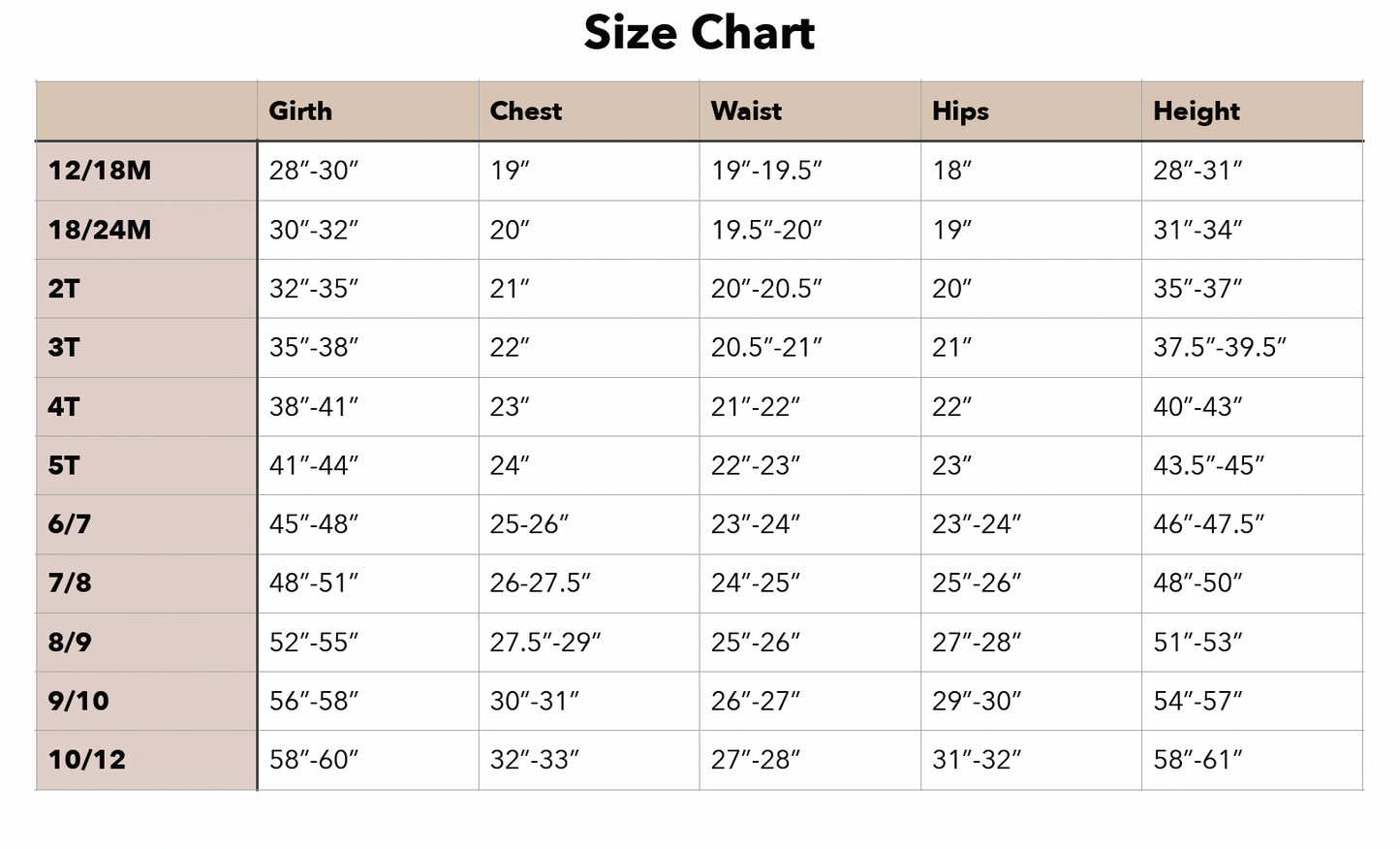Click the 6/7 size row label
Screen dimensions: 1400x849
(x=70, y=524)
